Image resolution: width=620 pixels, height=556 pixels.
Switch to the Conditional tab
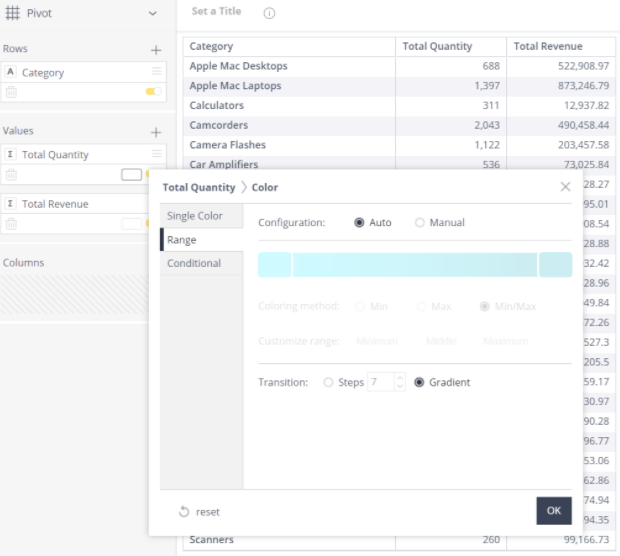click(202, 263)
